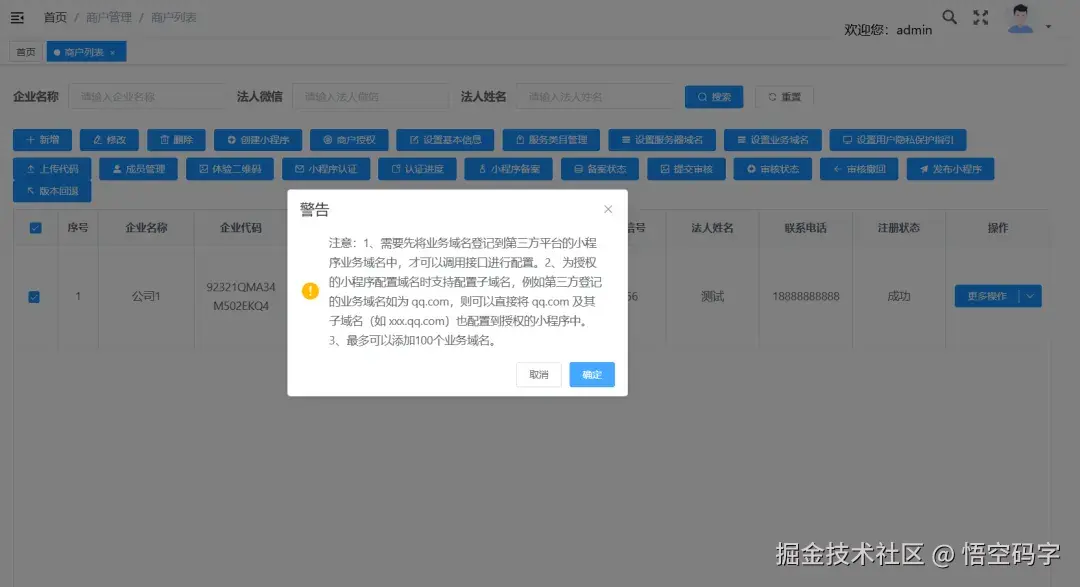The height and width of the screenshot is (587, 1080).
Task: Click the 企业名称 input field
Action: click(x=147, y=96)
